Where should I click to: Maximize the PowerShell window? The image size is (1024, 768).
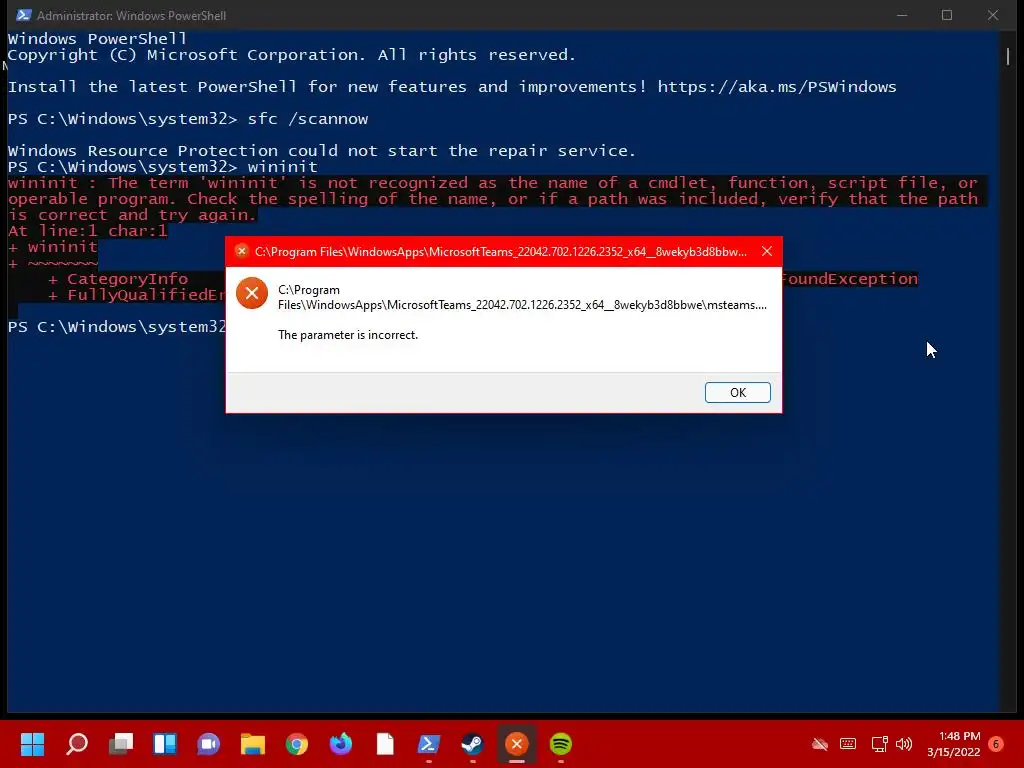tap(947, 15)
